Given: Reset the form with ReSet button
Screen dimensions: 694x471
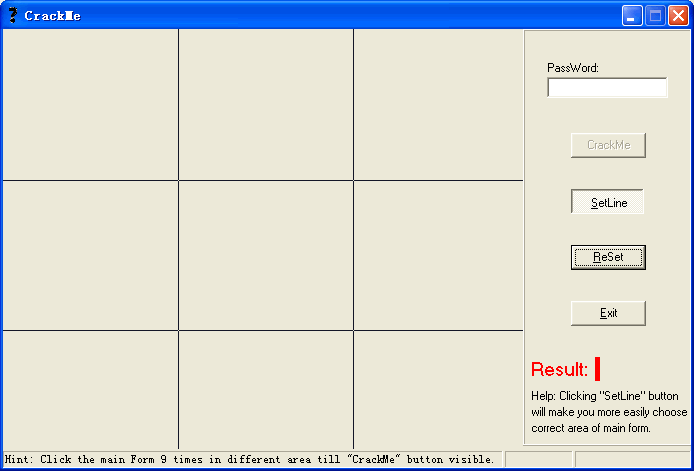Looking at the screenshot, I should tap(608, 257).
